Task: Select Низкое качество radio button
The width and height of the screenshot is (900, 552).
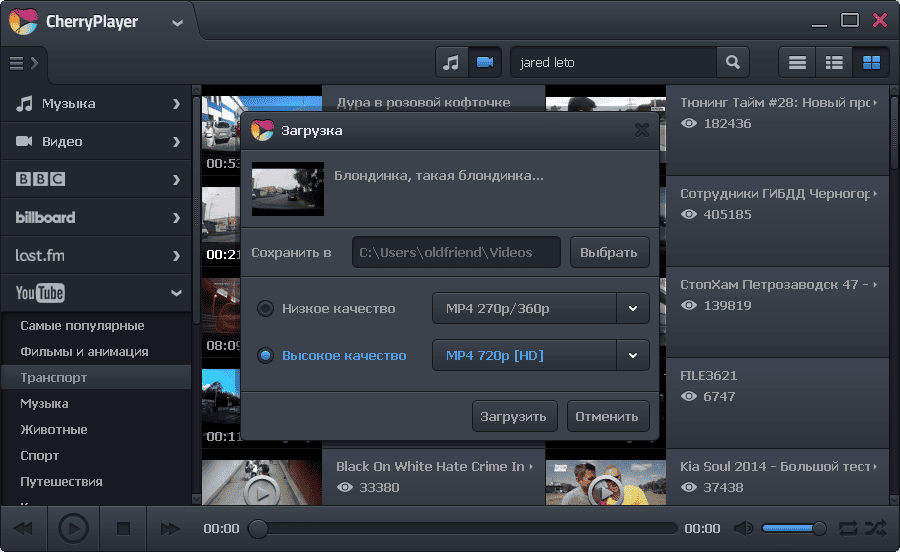Action: [265, 309]
